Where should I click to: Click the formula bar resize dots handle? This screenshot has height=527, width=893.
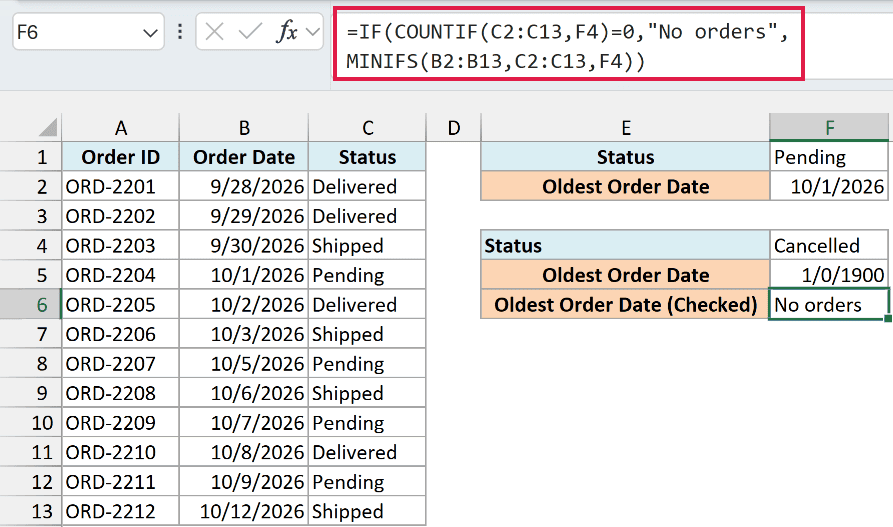pos(180,32)
